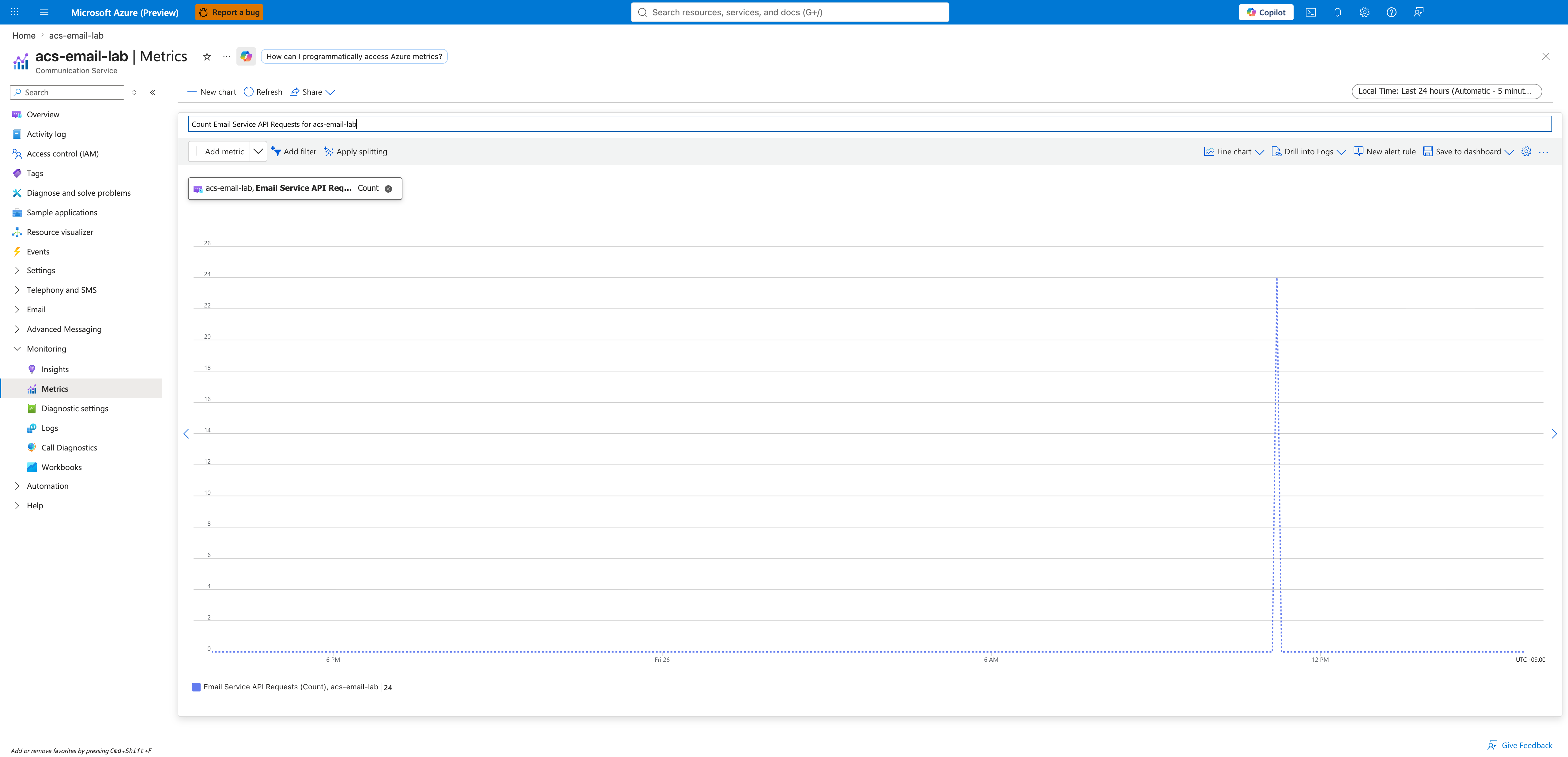Click Apply splitting

pyautogui.click(x=356, y=152)
